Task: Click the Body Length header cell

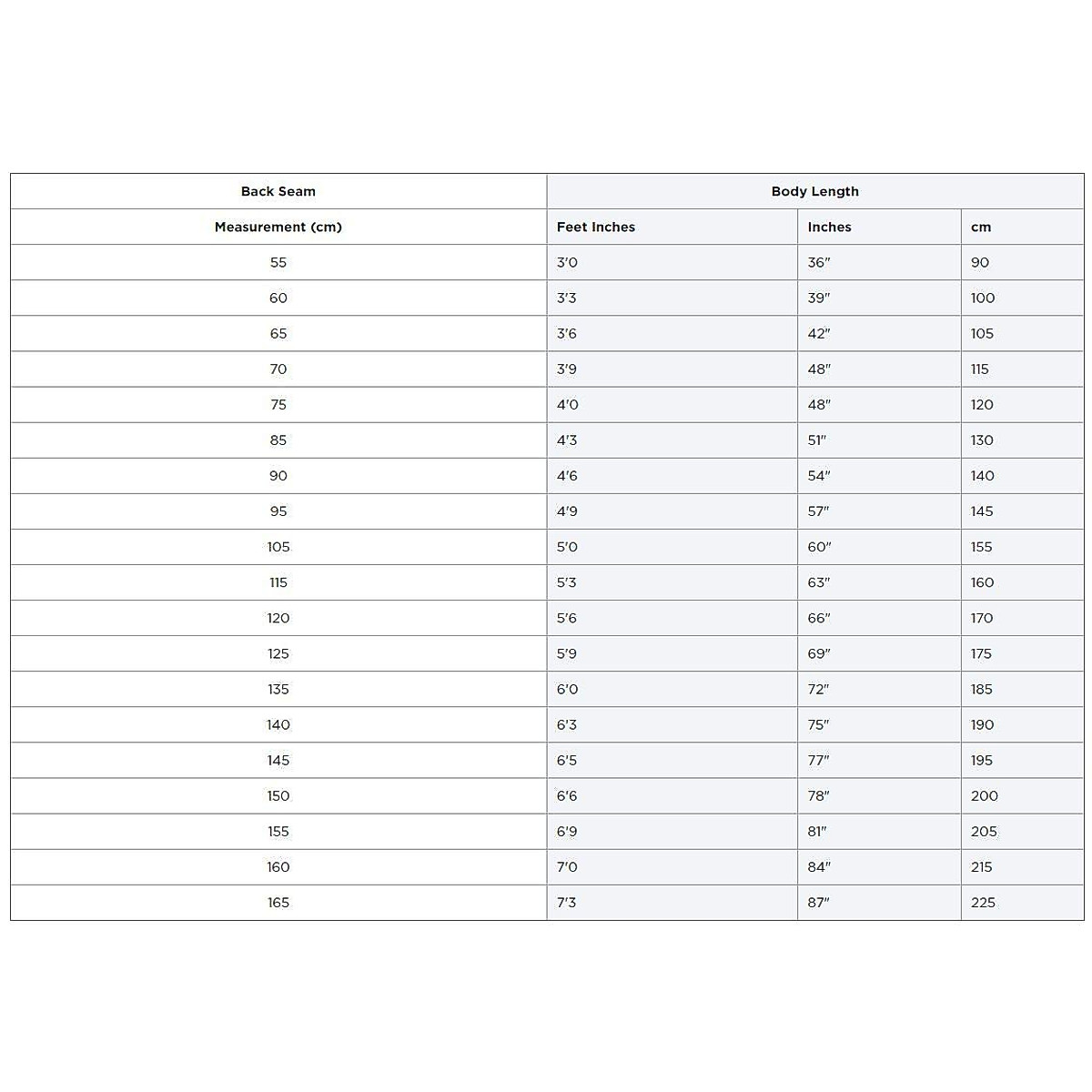Action: (x=814, y=191)
